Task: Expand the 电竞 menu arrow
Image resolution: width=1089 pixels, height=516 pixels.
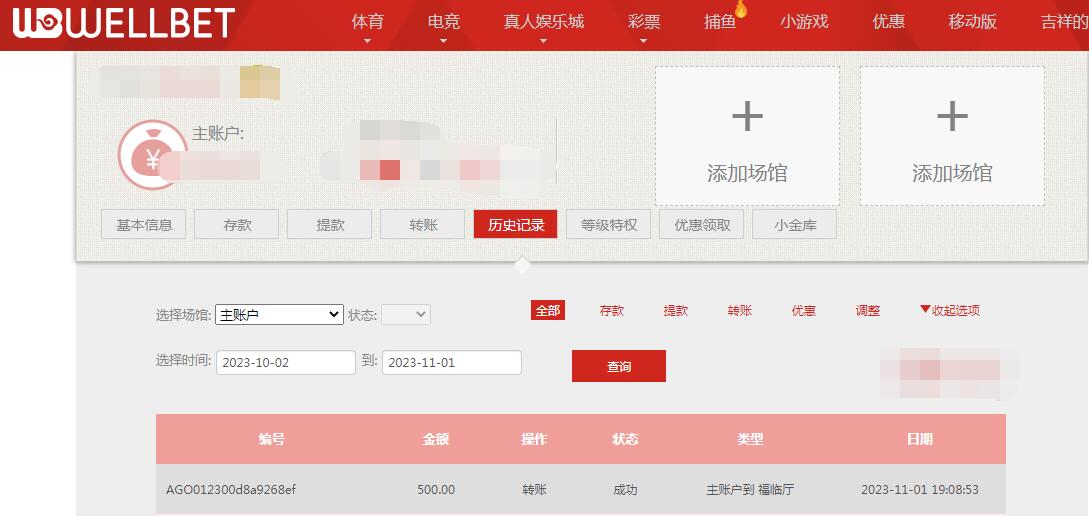Action: 444,41
